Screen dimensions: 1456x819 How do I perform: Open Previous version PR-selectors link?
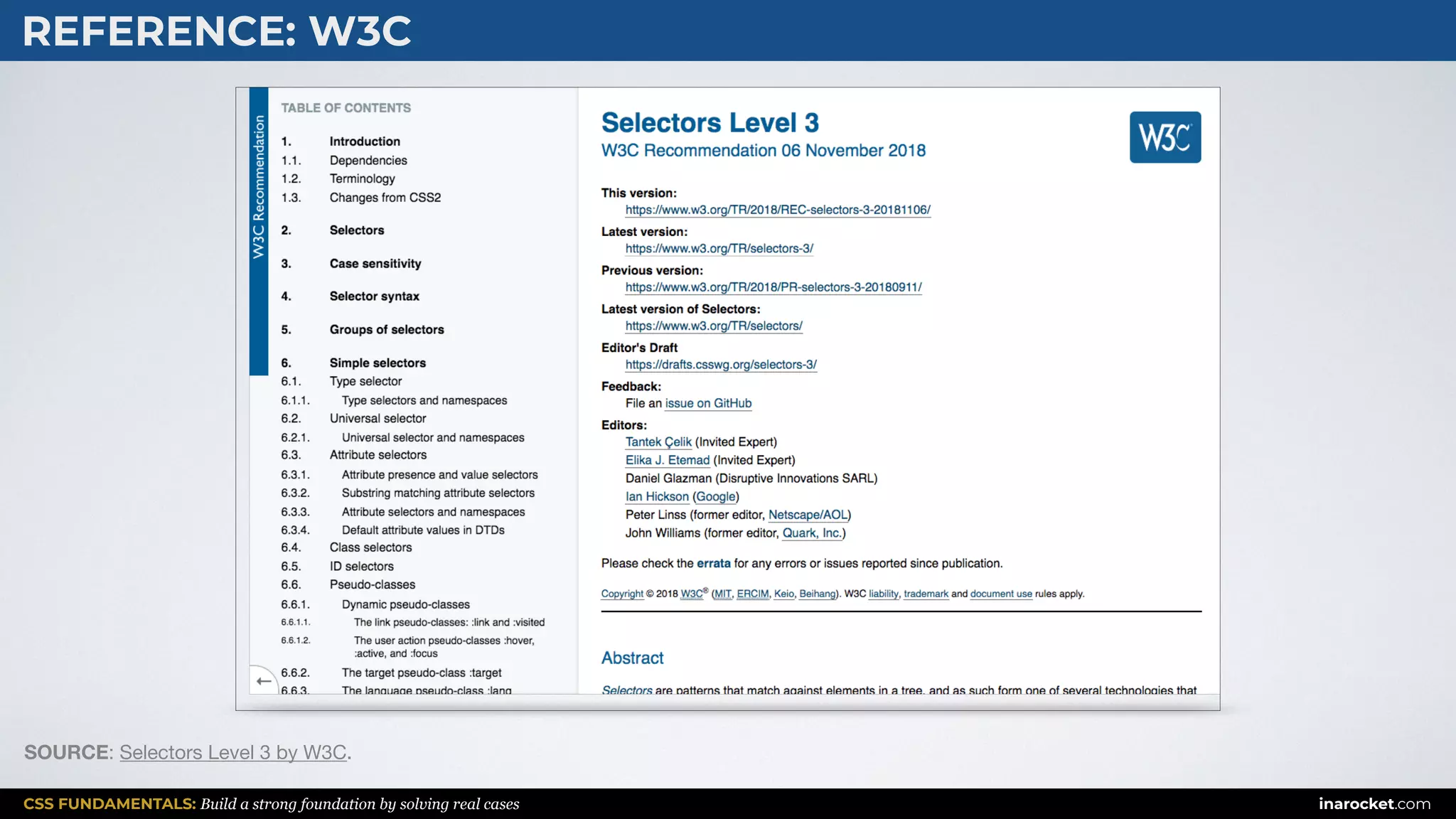pyautogui.click(x=773, y=287)
